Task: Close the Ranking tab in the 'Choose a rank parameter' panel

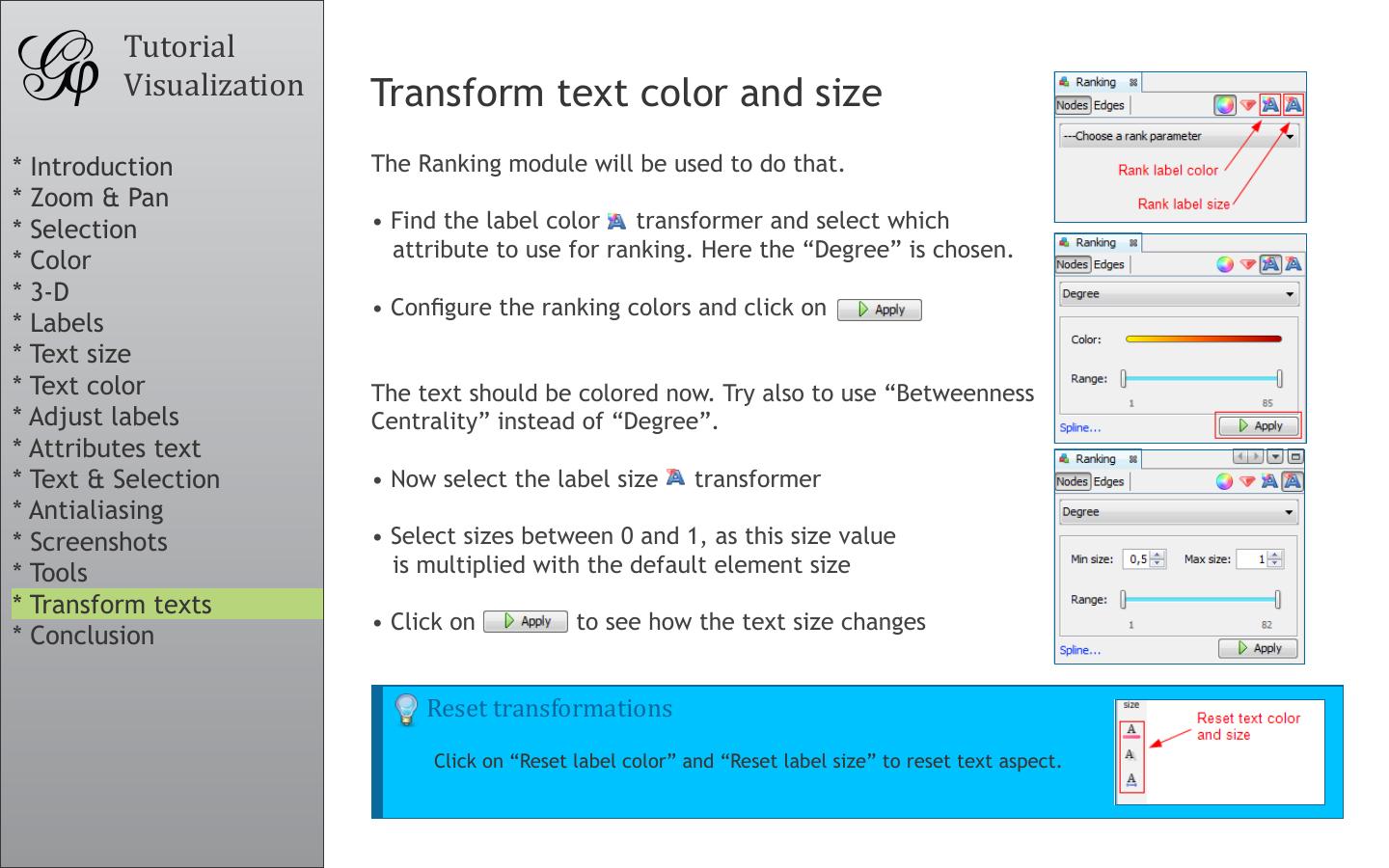Action: coord(1133,83)
